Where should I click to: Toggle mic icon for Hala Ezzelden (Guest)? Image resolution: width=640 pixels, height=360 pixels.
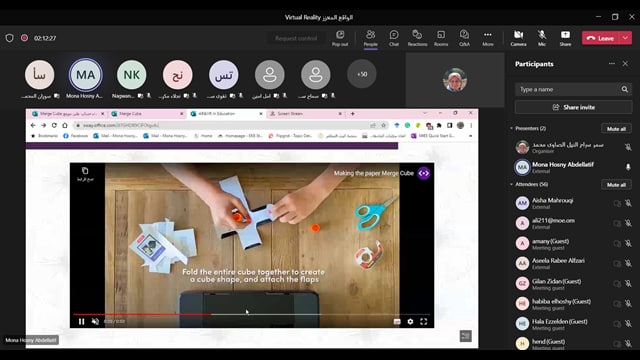point(628,324)
